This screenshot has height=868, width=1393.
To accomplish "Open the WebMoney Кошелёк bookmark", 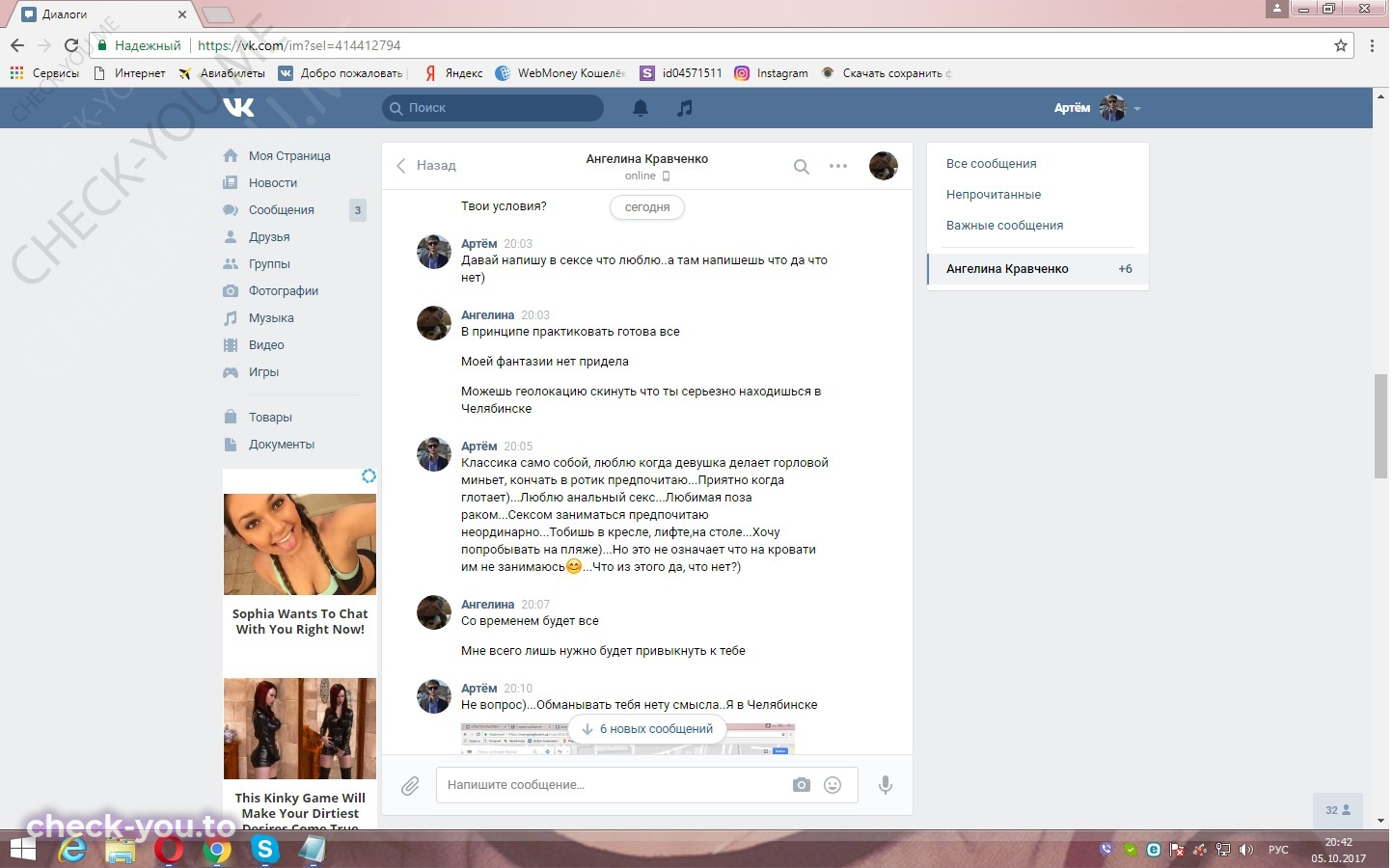I will click(x=560, y=73).
